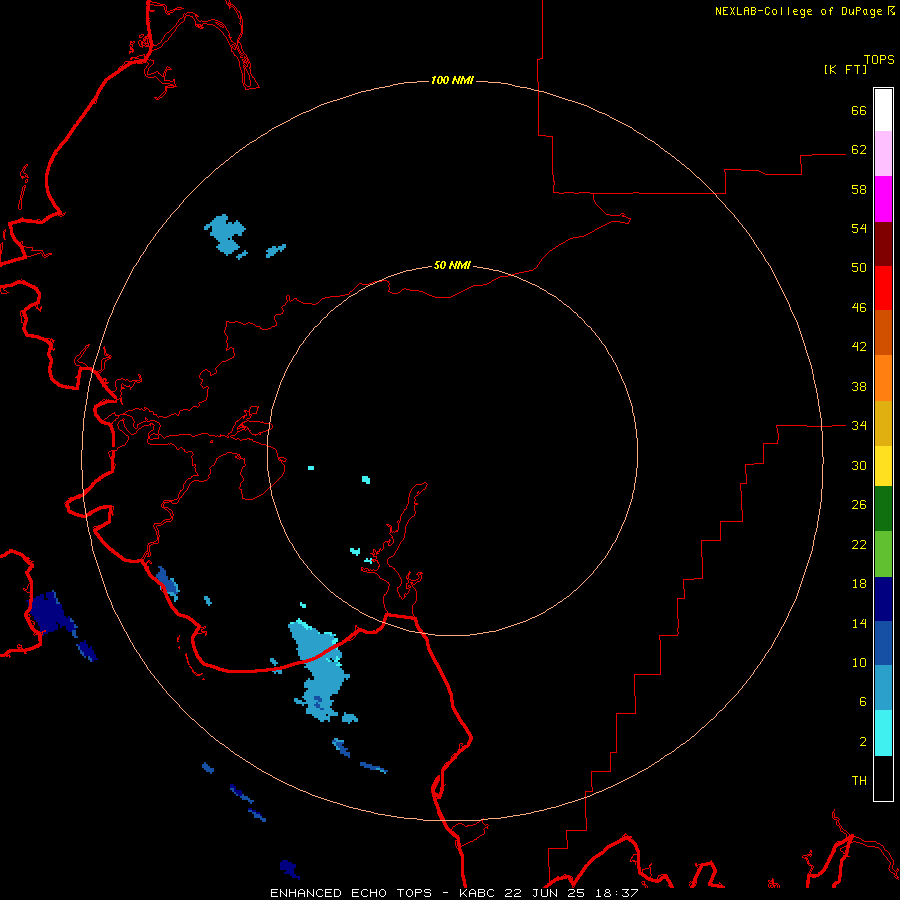Pick the dark green legend band
The image size is (900, 900).
click(883, 509)
